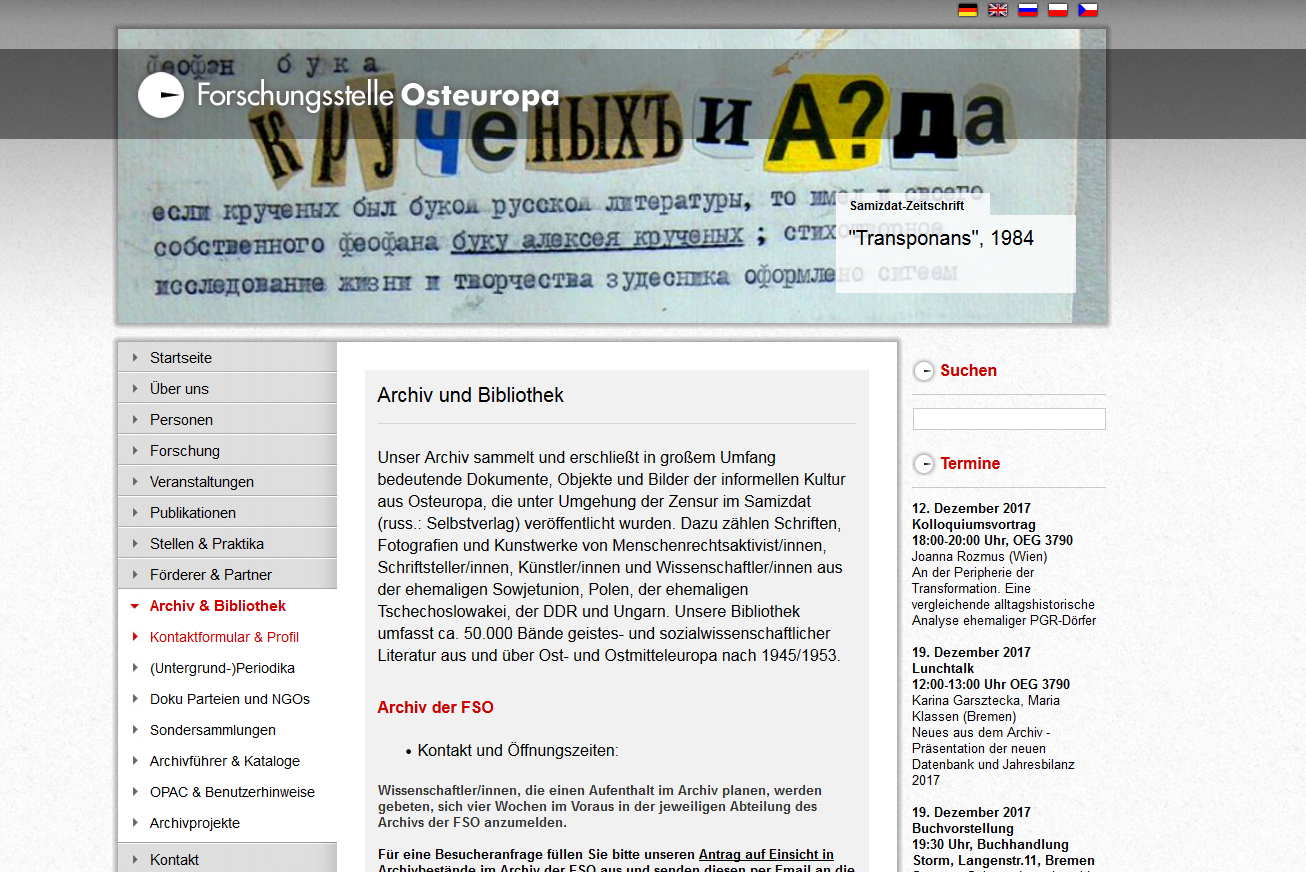Switch language via the UK flag
The image size is (1306, 872).
pyautogui.click(x=998, y=10)
